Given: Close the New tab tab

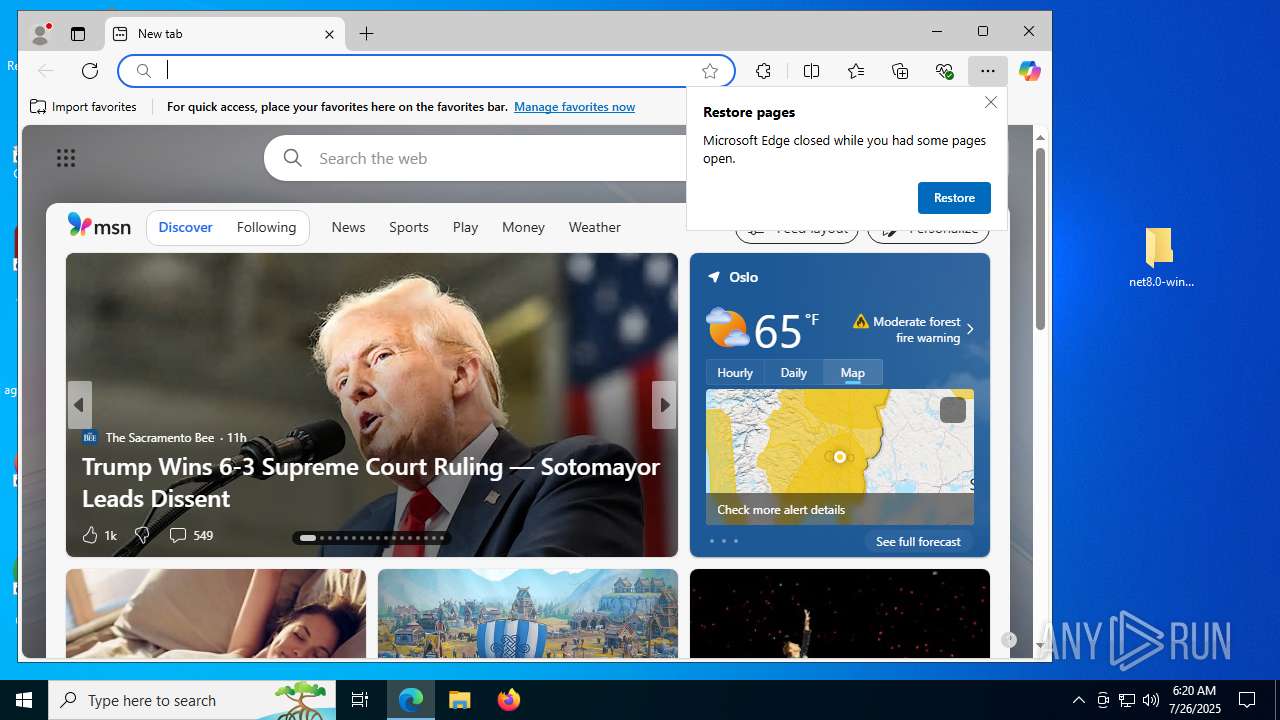Looking at the screenshot, I should click(x=329, y=34).
